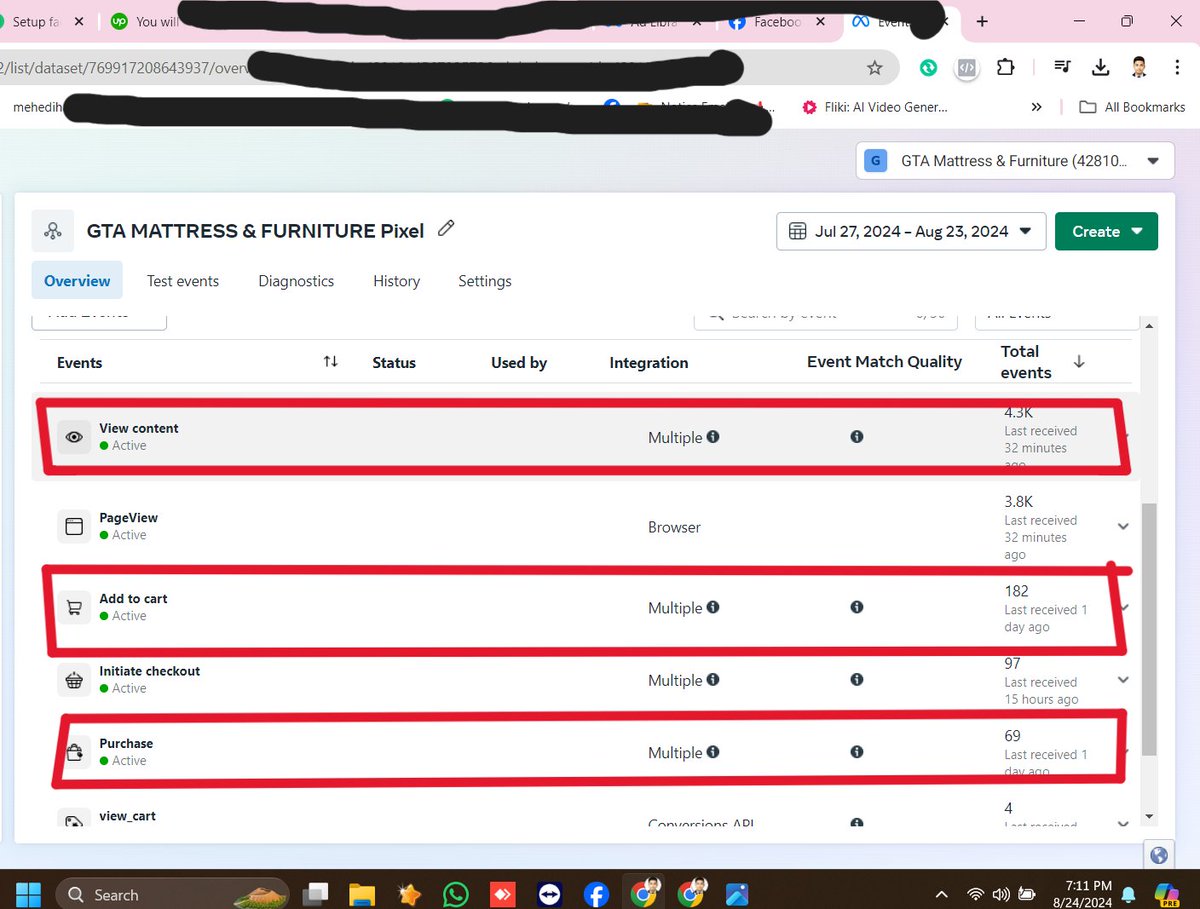Open Initiate checkout Event Match Quality info
Viewport: 1200px width, 909px height.
pyautogui.click(x=857, y=680)
